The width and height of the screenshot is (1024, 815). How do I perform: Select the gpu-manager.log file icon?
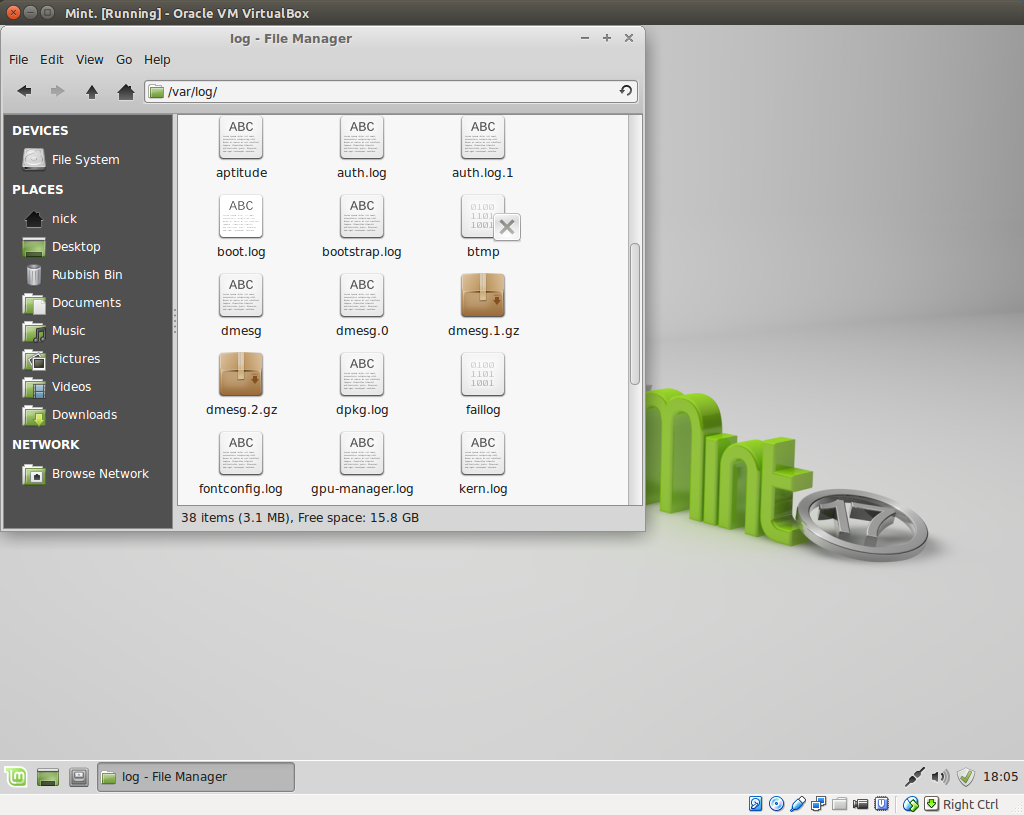362,453
